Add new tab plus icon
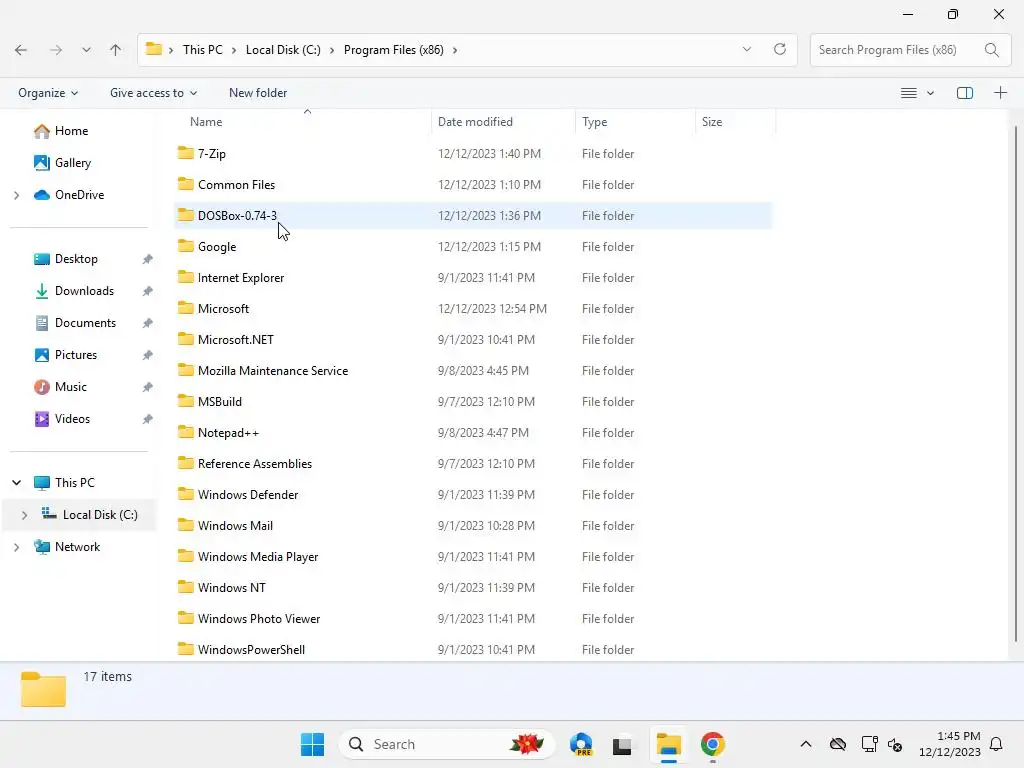Screen dimensions: 1024x768 click(x=1000, y=93)
